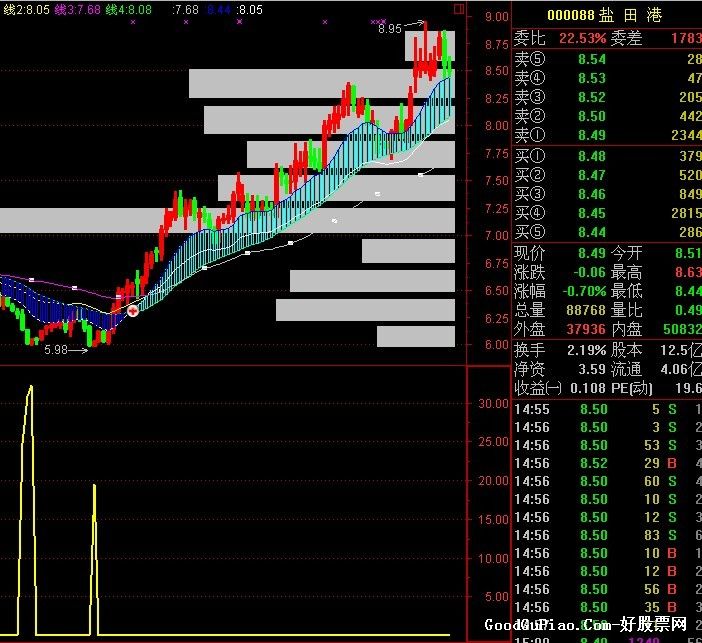The image size is (702, 643).
Task: Open the GoodGuPiao.Com watermark link
Action: [586, 624]
